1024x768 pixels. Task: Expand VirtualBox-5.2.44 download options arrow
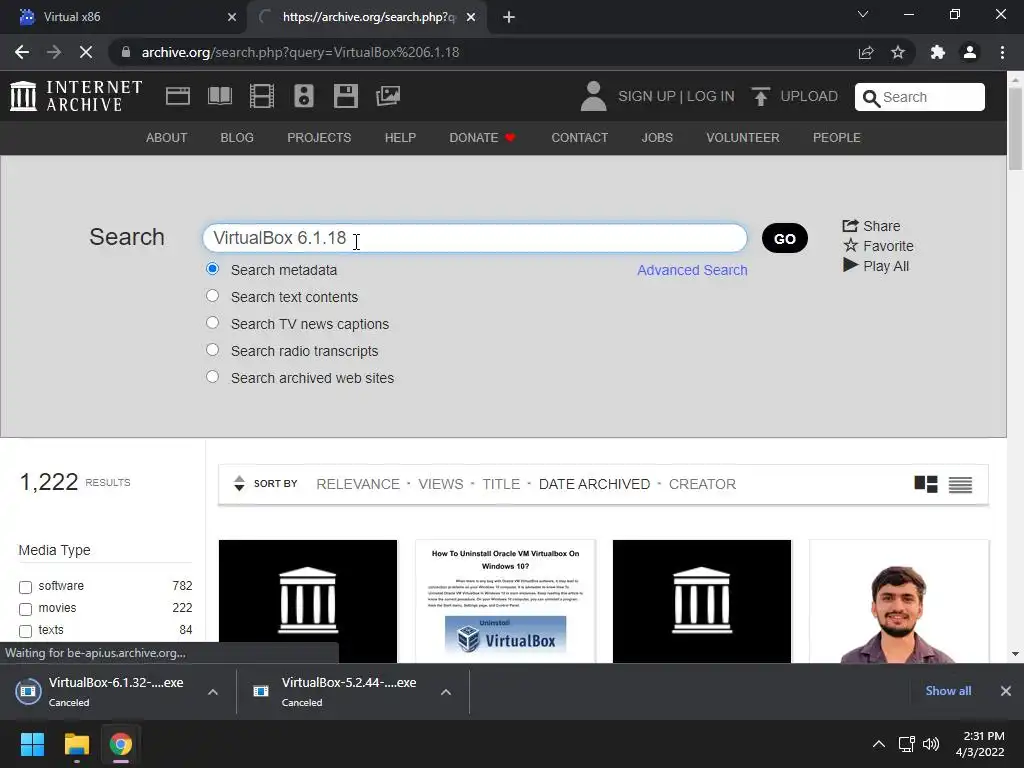pyautogui.click(x=446, y=692)
